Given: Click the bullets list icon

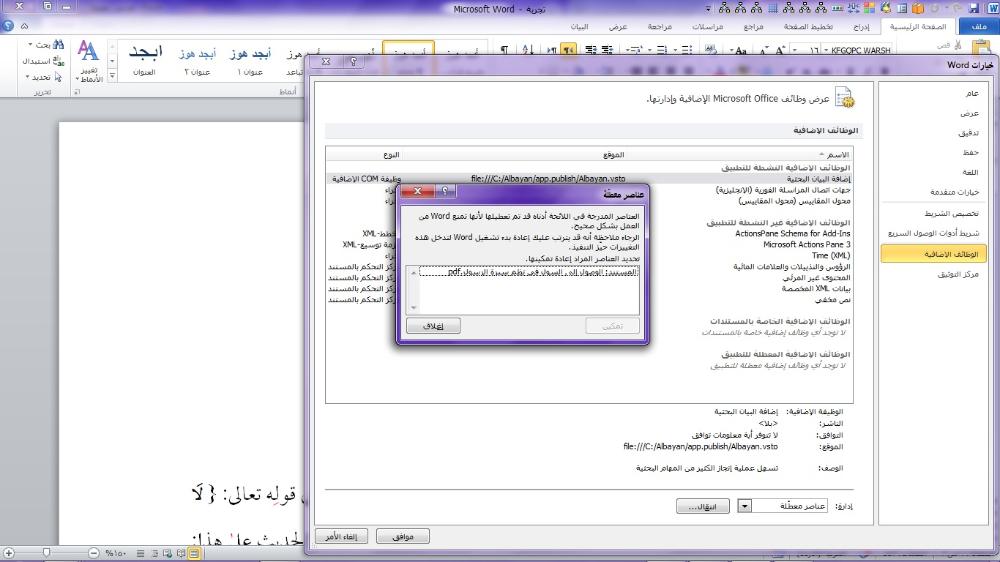Looking at the screenshot, I should pyautogui.click(x=686, y=50).
